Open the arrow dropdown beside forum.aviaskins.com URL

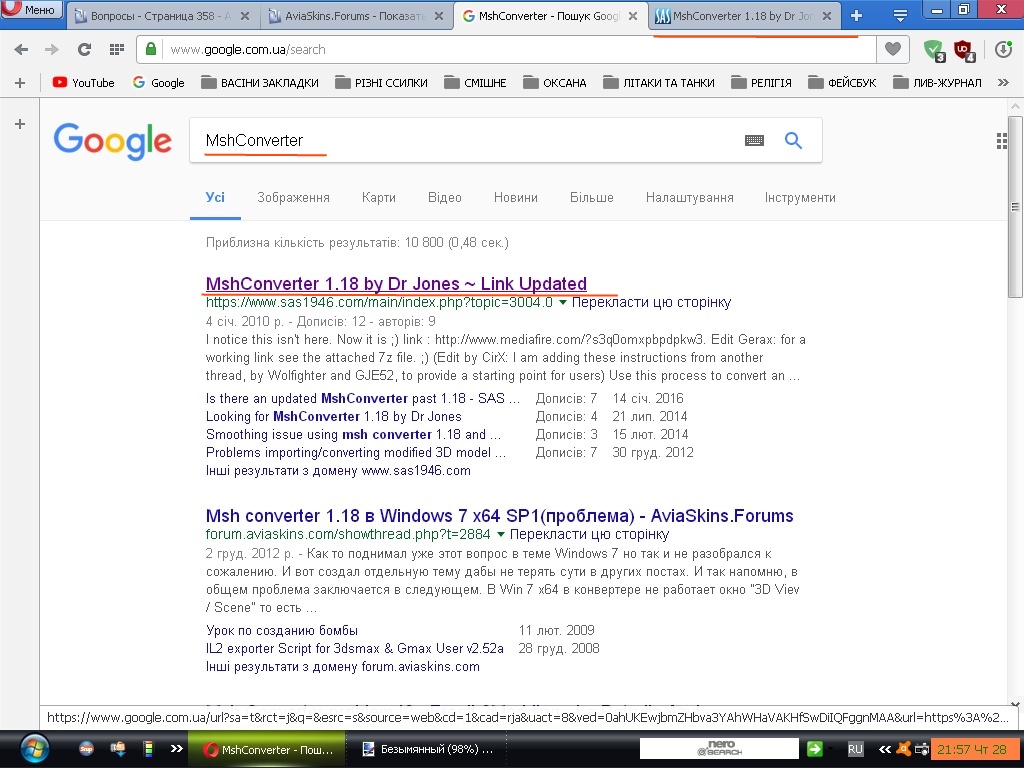click(501, 534)
